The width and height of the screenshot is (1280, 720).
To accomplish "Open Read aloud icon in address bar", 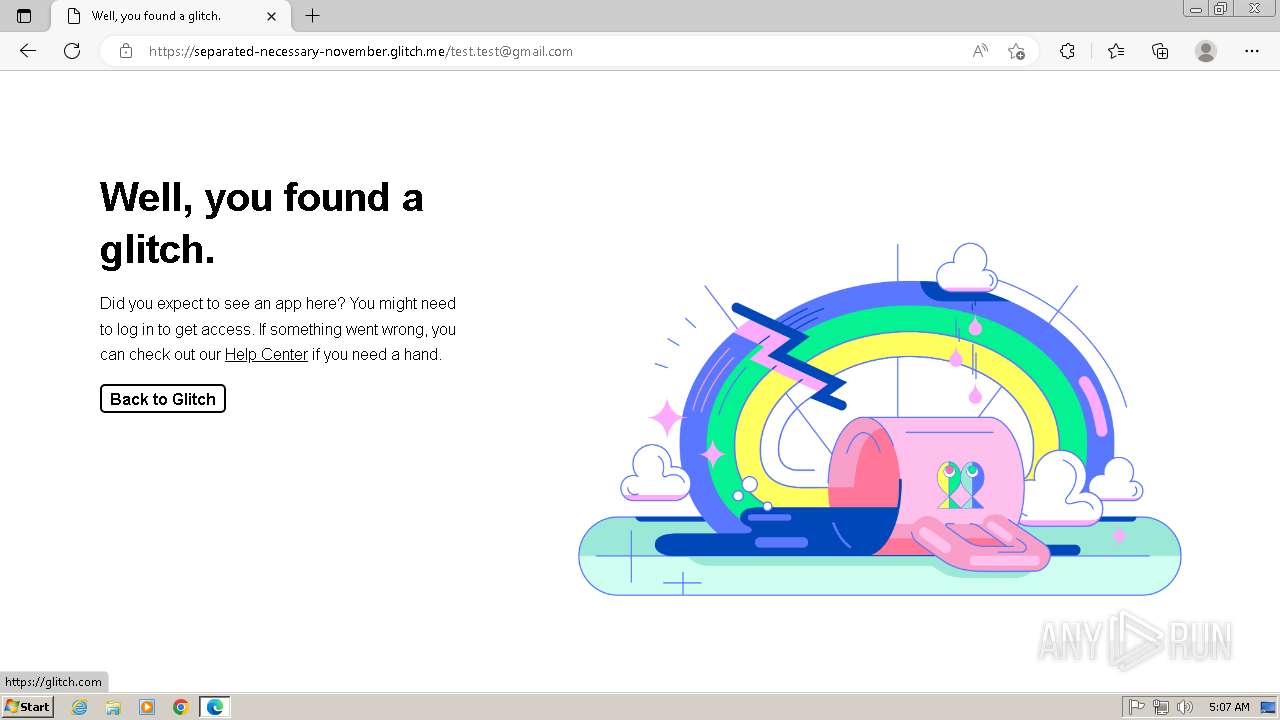I will pos(980,51).
